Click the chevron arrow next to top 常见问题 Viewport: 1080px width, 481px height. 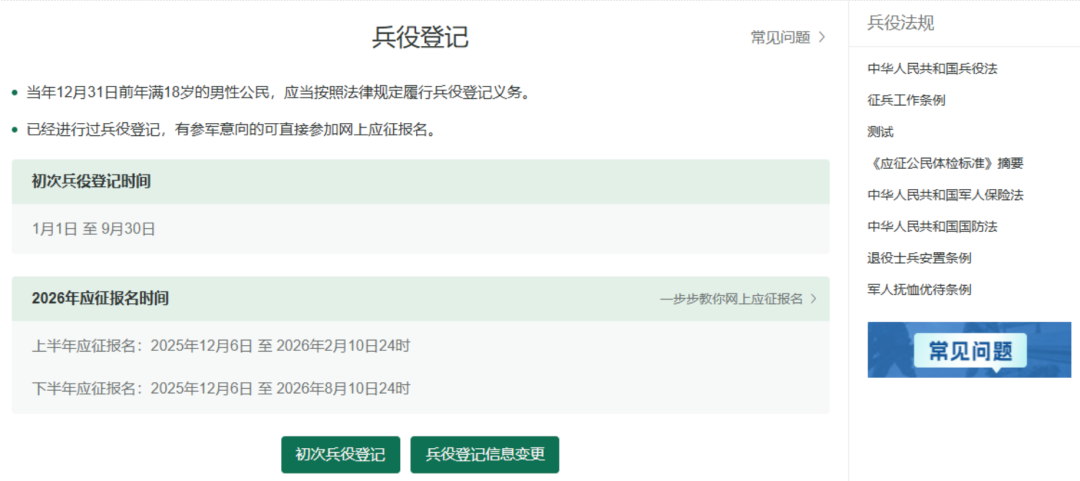pos(822,37)
